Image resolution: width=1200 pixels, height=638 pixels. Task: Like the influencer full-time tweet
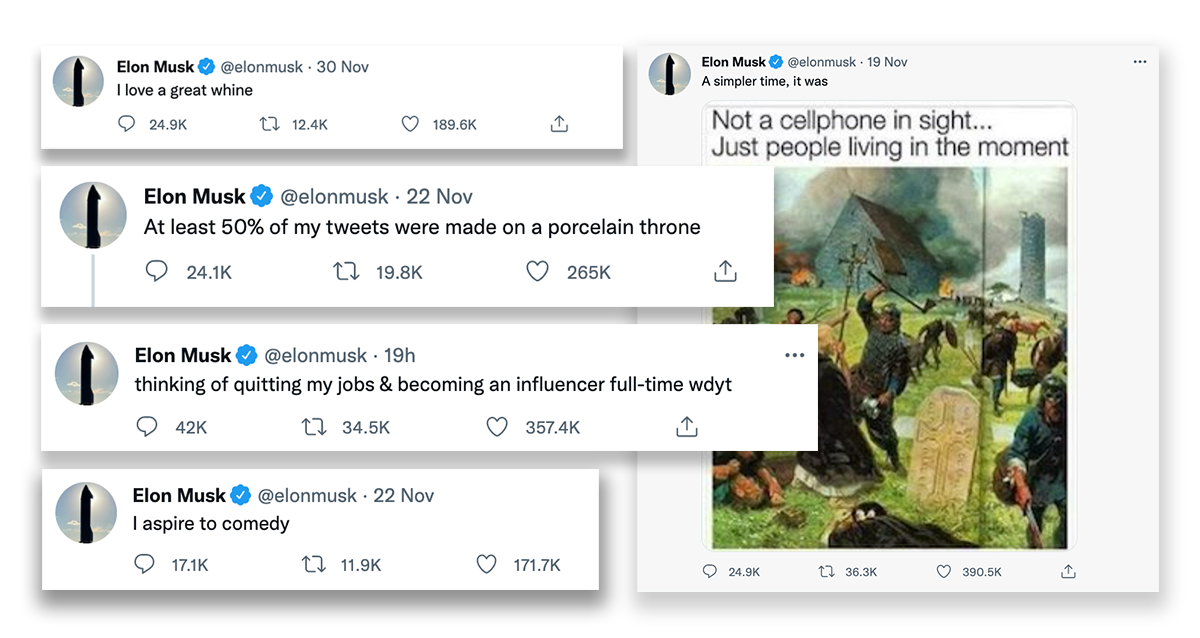point(497,427)
